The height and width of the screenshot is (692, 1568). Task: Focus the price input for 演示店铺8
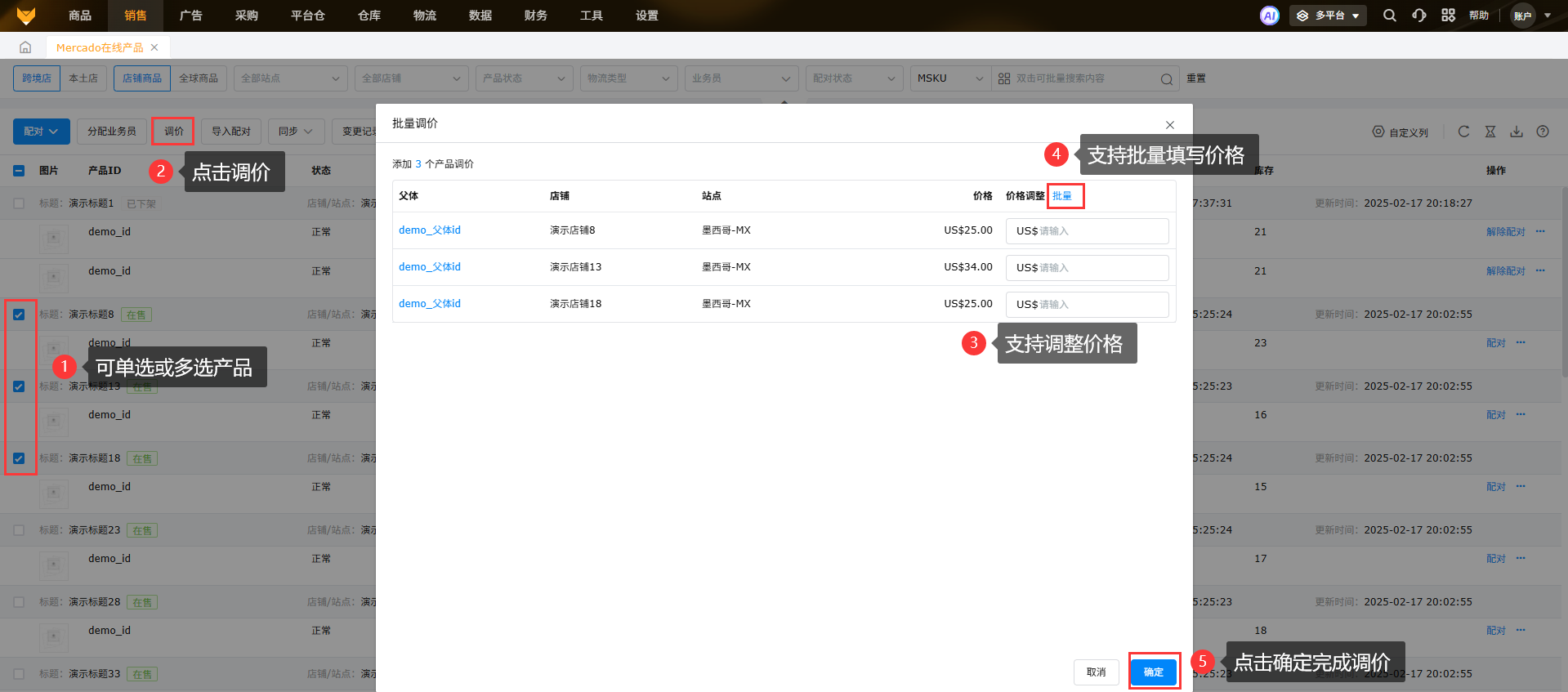pos(1088,231)
